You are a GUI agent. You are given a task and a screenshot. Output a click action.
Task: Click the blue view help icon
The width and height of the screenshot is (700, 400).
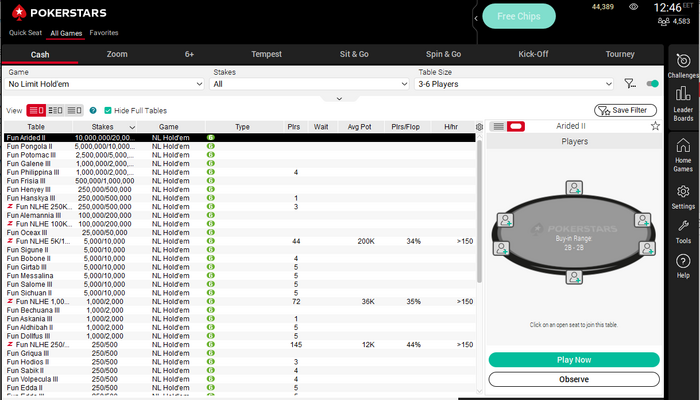93,110
